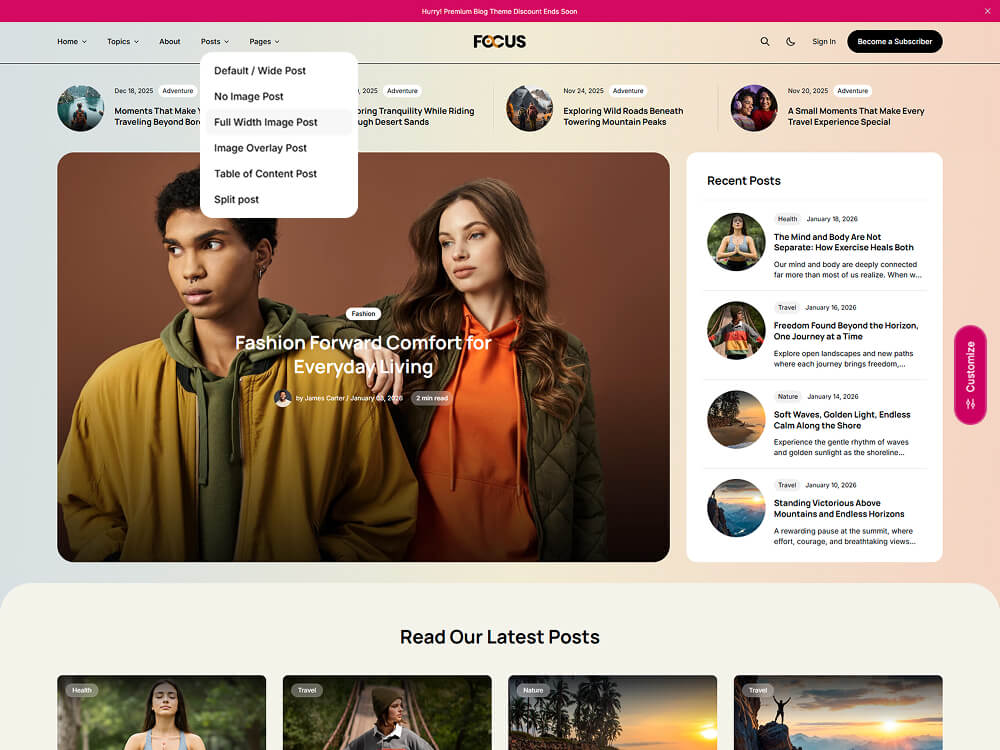Open the Fashion category badge on hero post

(x=363, y=313)
